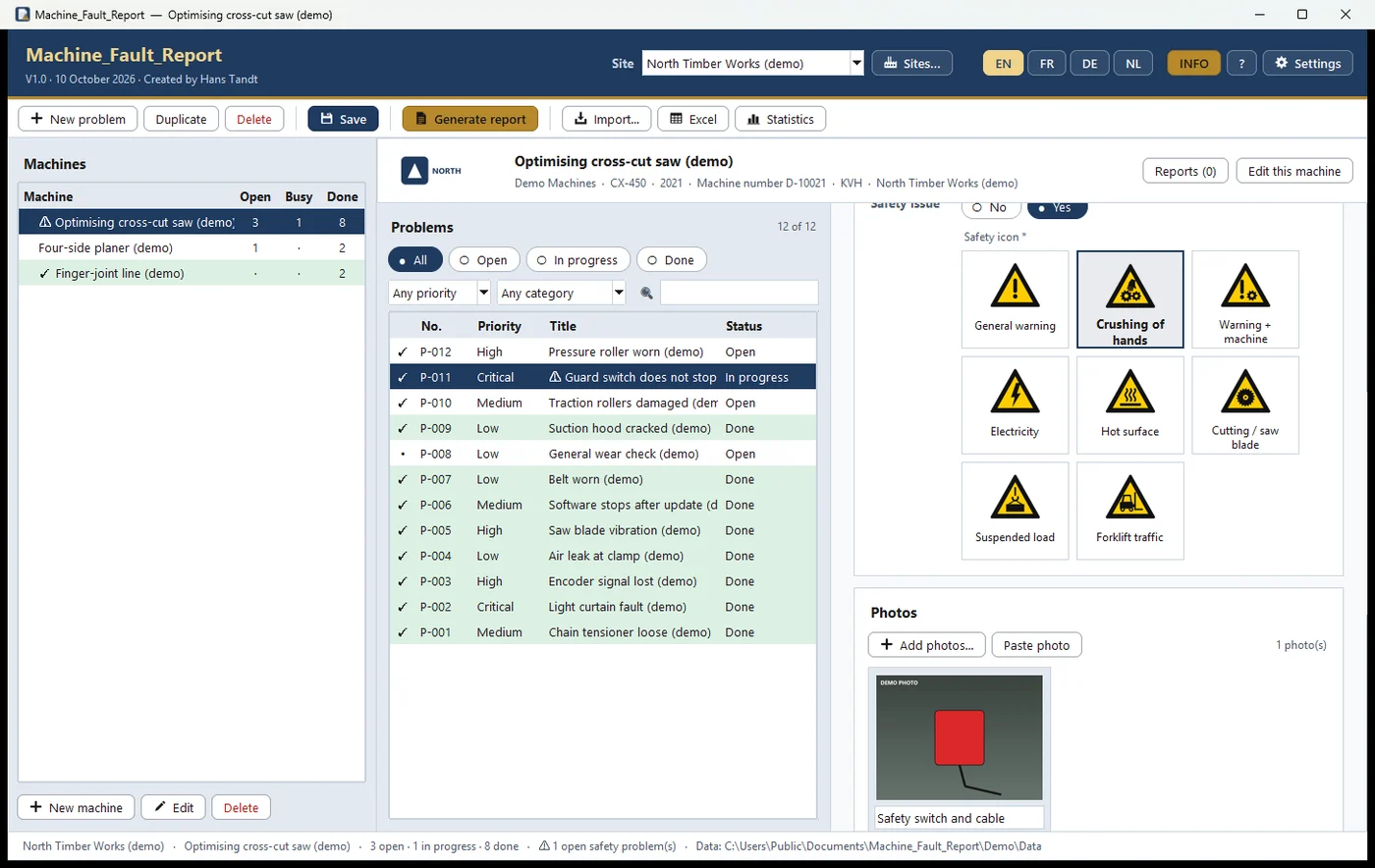Switch language to FR
This screenshot has width=1375, height=868.
pos(1047,63)
